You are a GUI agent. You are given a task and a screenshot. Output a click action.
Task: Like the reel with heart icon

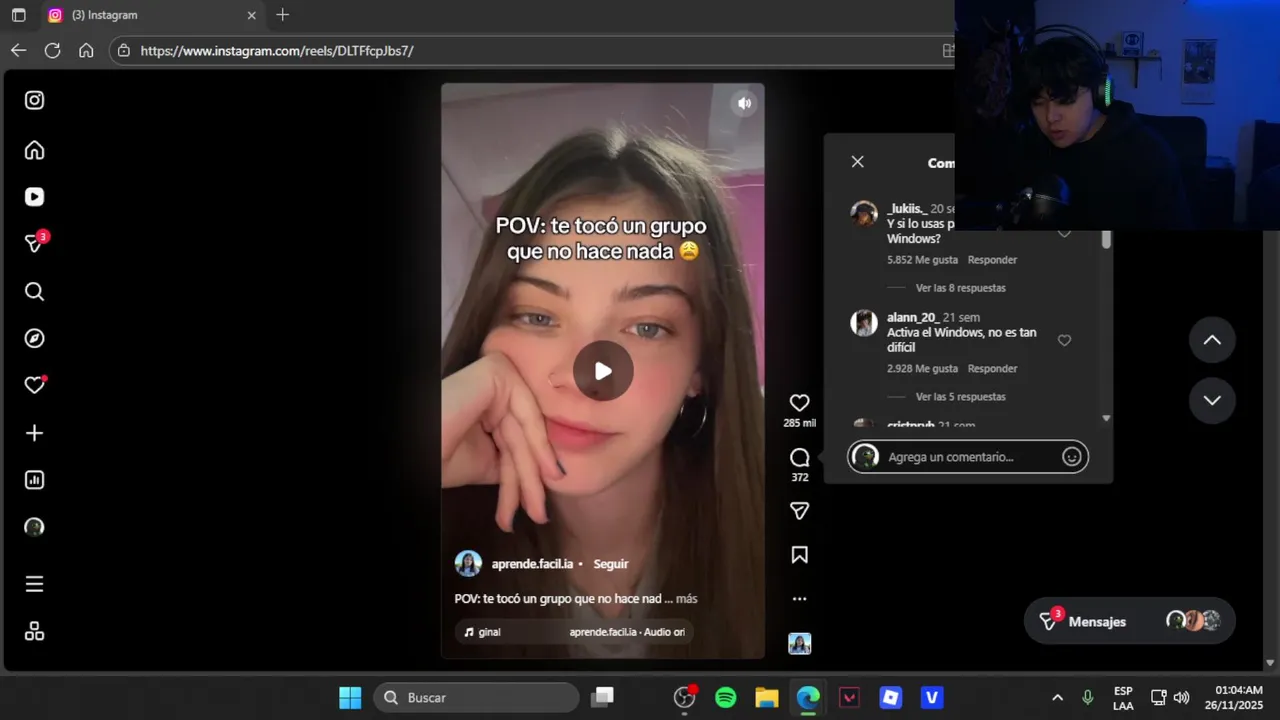(x=799, y=402)
